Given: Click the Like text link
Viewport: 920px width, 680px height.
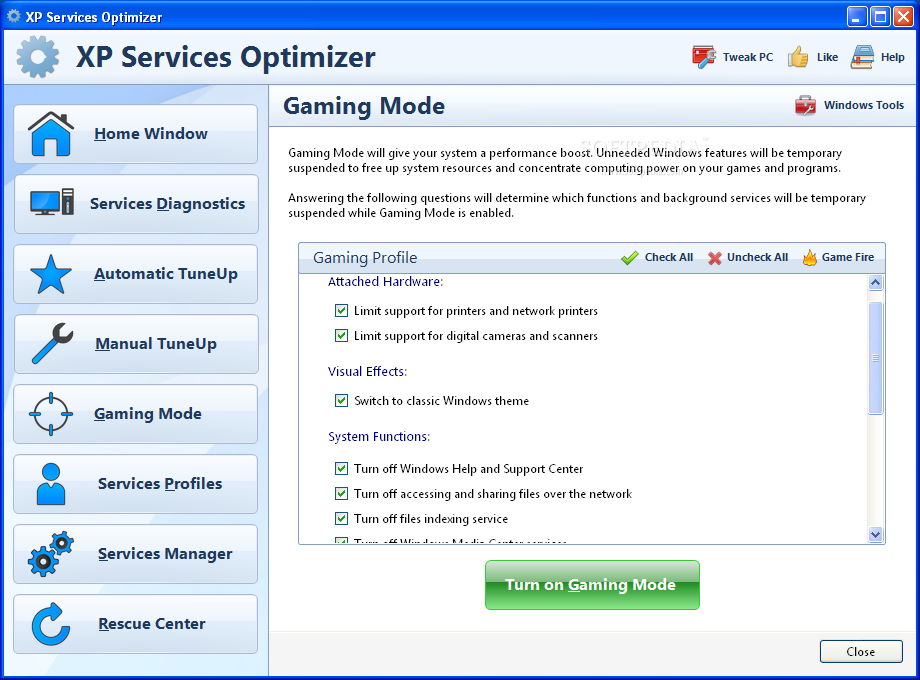Looking at the screenshot, I should coord(827,57).
